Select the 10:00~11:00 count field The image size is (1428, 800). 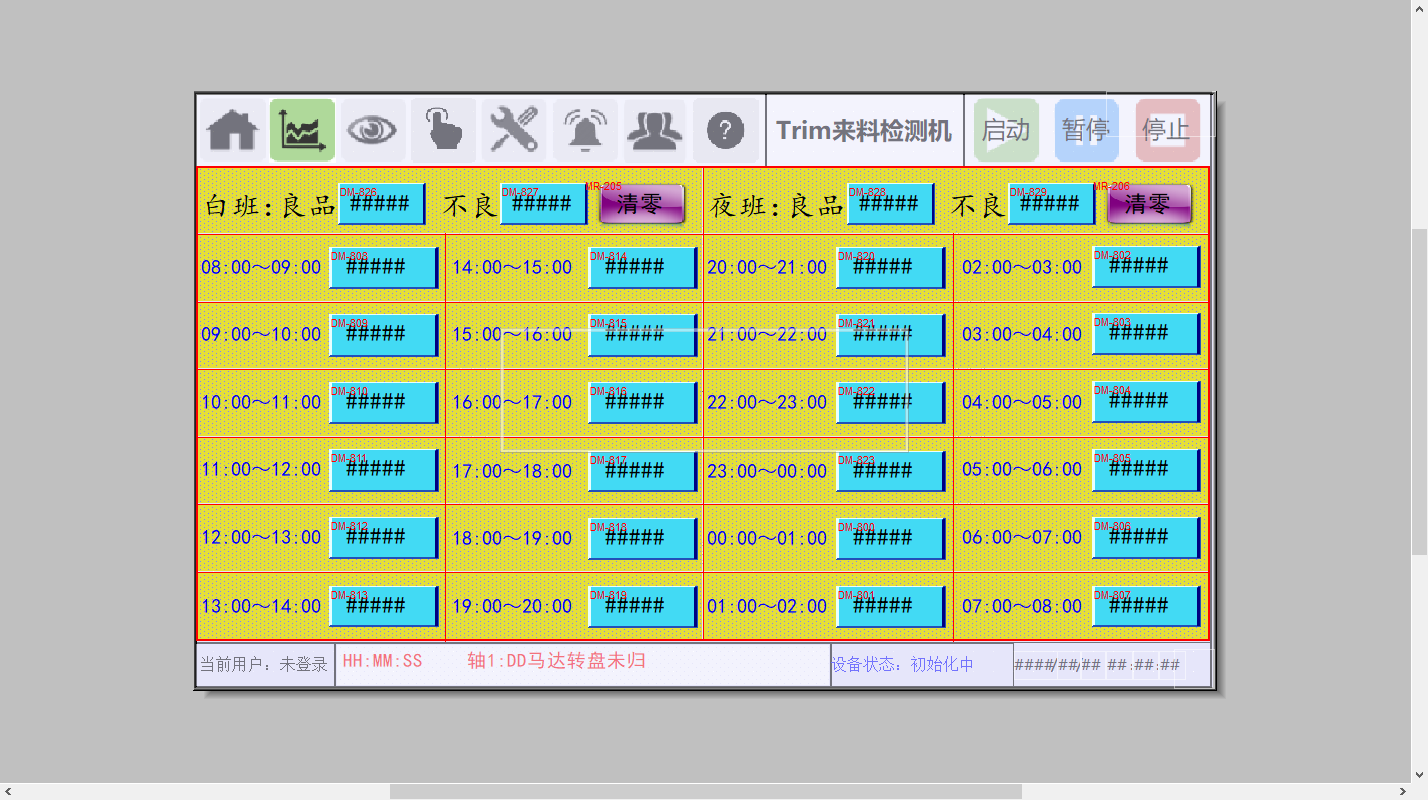point(384,402)
